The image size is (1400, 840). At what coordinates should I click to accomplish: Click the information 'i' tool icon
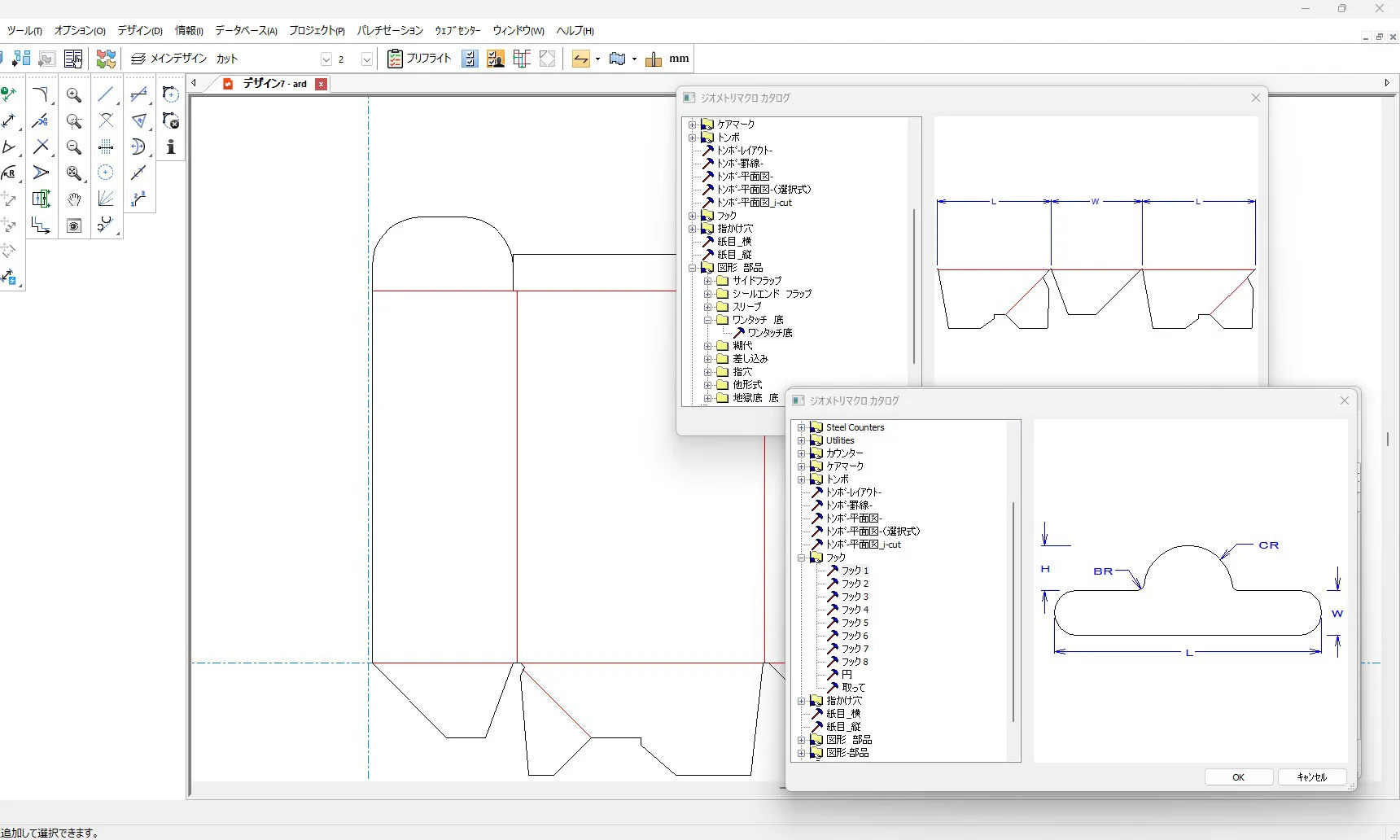[171, 147]
